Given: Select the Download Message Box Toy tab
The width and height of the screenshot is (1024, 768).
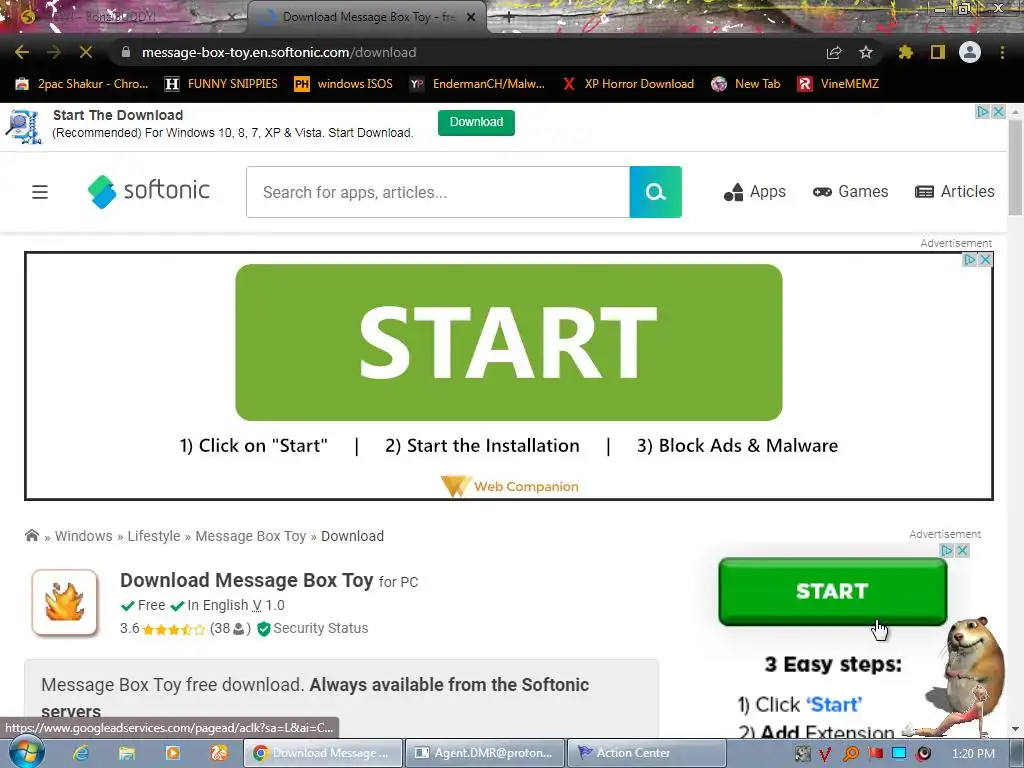Looking at the screenshot, I should click(368, 18).
